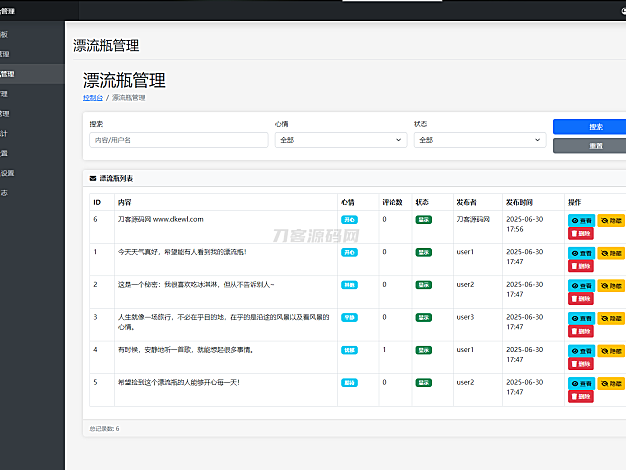626x470 pixels.
Task: Hide bottle ID 4 with yellow 隐藏 button
Action: (x=611, y=351)
